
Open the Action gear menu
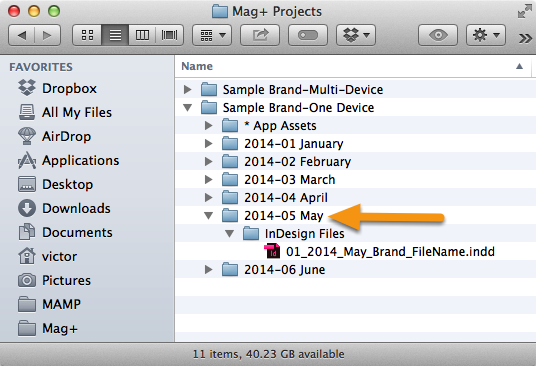[x=486, y=35]
